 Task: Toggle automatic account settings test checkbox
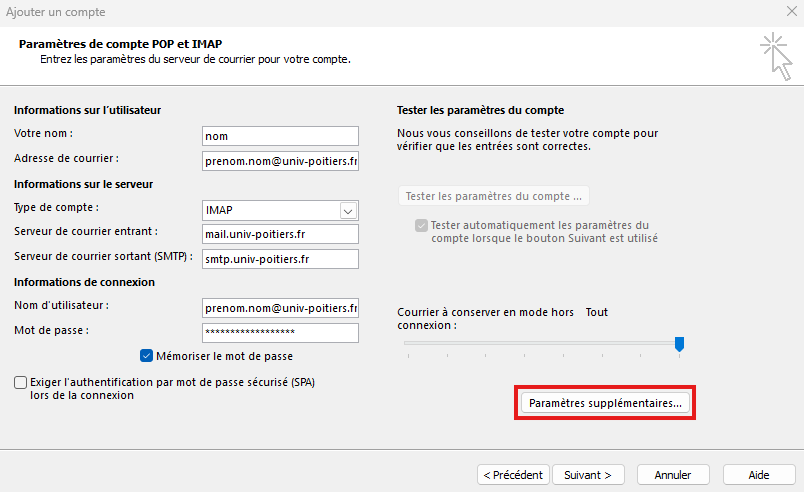[x=421, y=225]
